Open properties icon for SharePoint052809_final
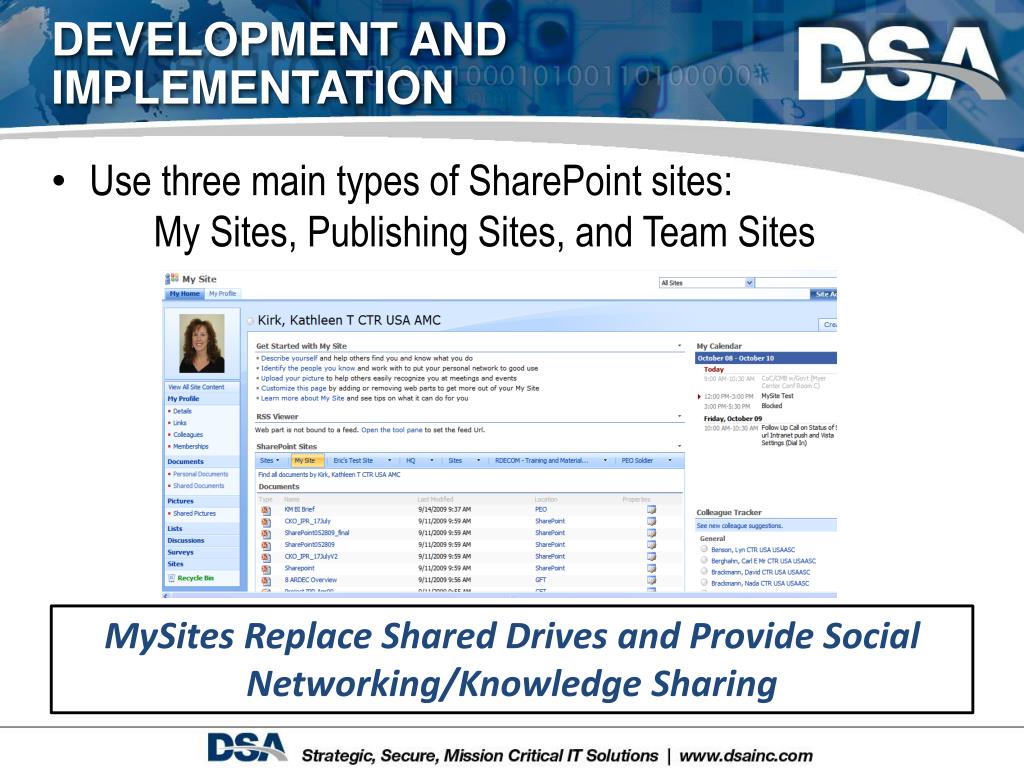Image resolution: width=1024 pixels, height=768 pixels. [651, 533]
